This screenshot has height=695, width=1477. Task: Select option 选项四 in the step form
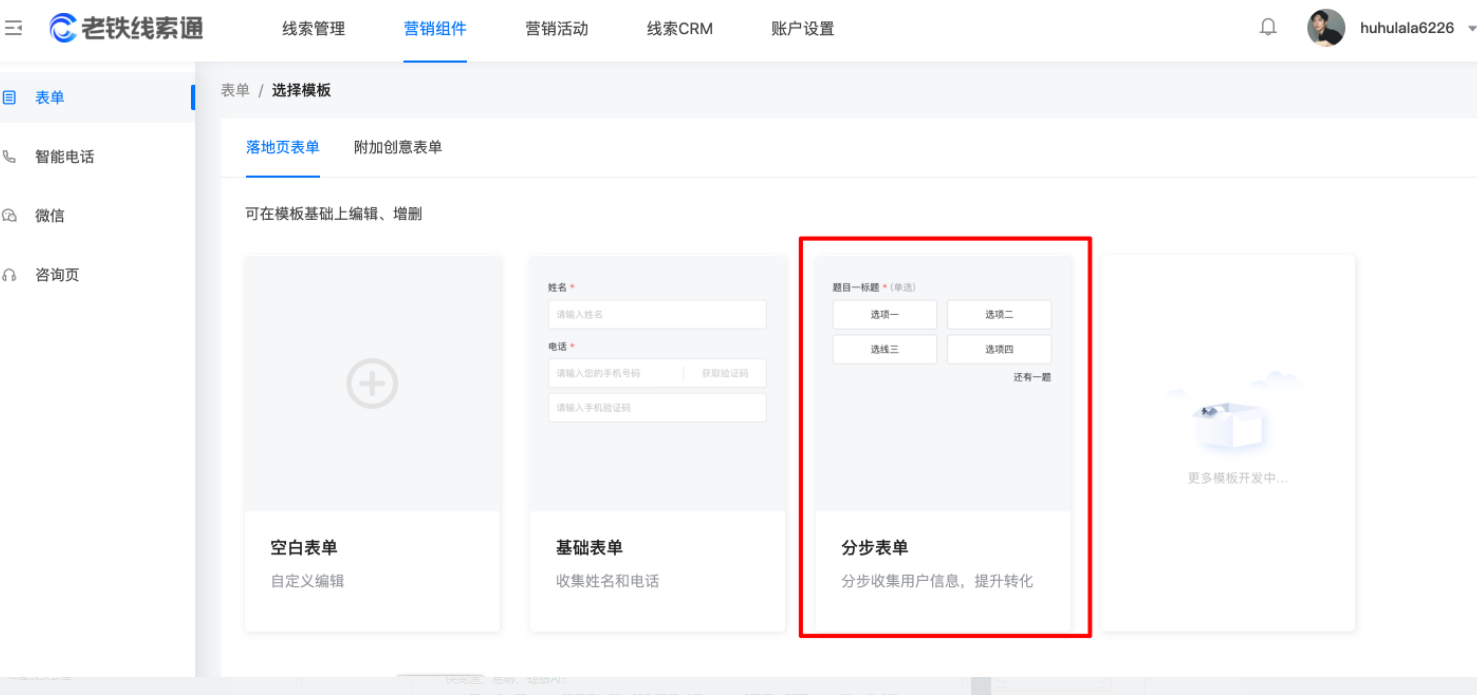click(999, 349)
